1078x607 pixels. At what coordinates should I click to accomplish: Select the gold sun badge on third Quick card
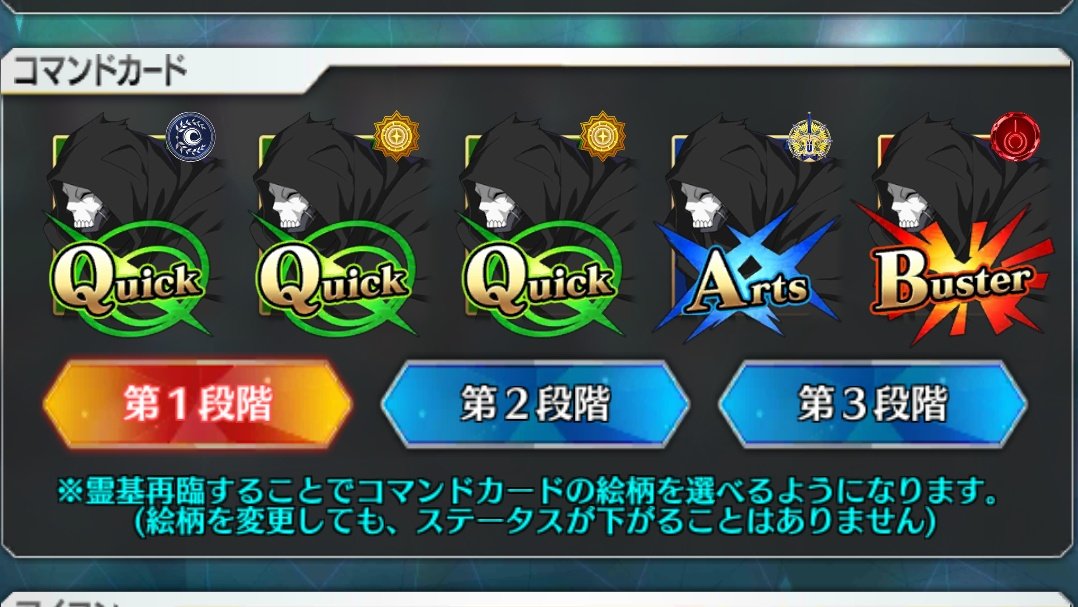[602, 135]
